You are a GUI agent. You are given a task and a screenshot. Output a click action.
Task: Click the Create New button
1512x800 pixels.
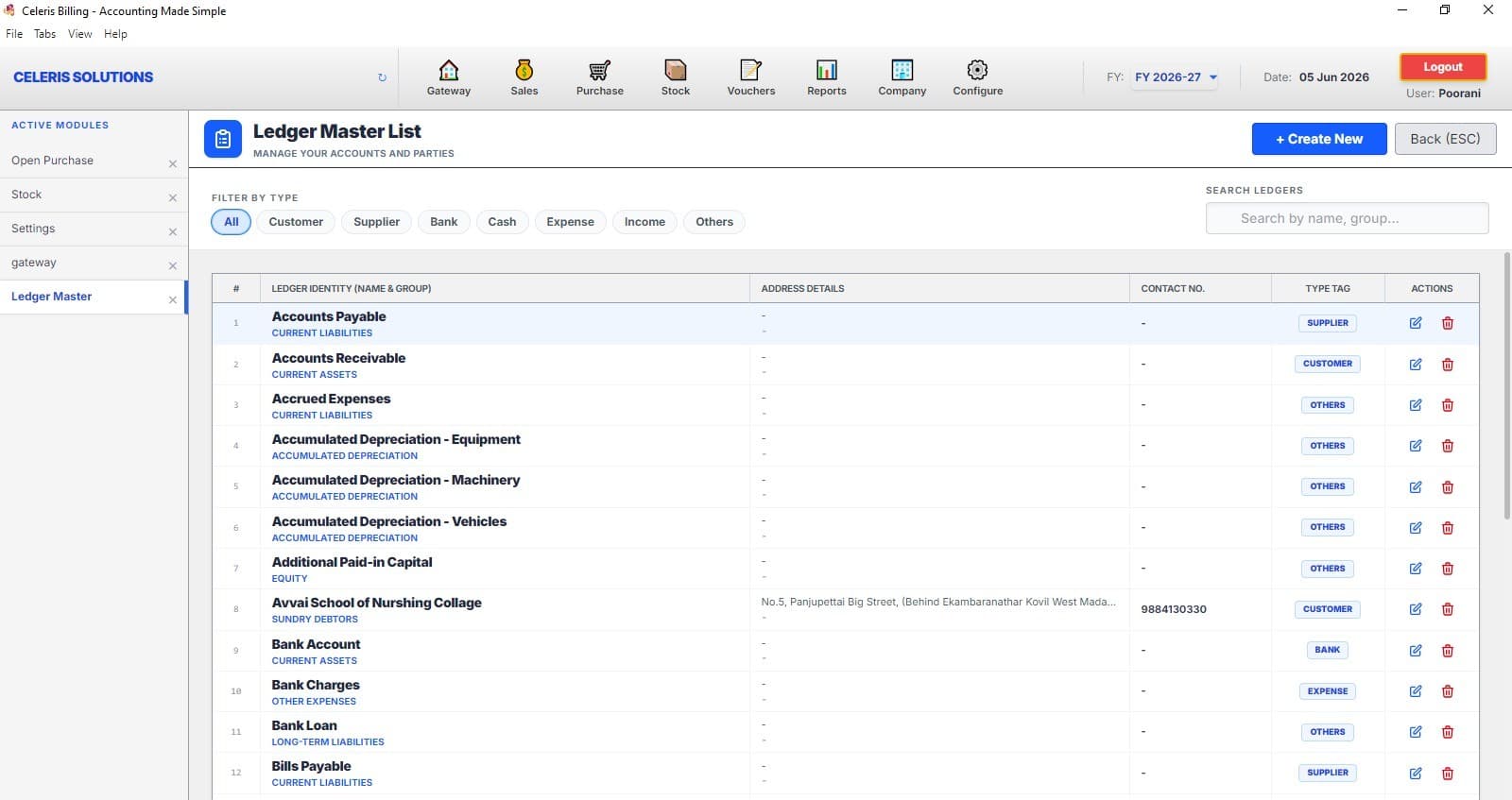[1319, 139]
